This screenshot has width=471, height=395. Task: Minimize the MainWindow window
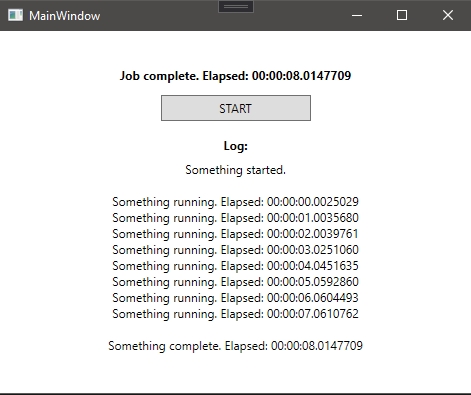click(x=357, y=15)
